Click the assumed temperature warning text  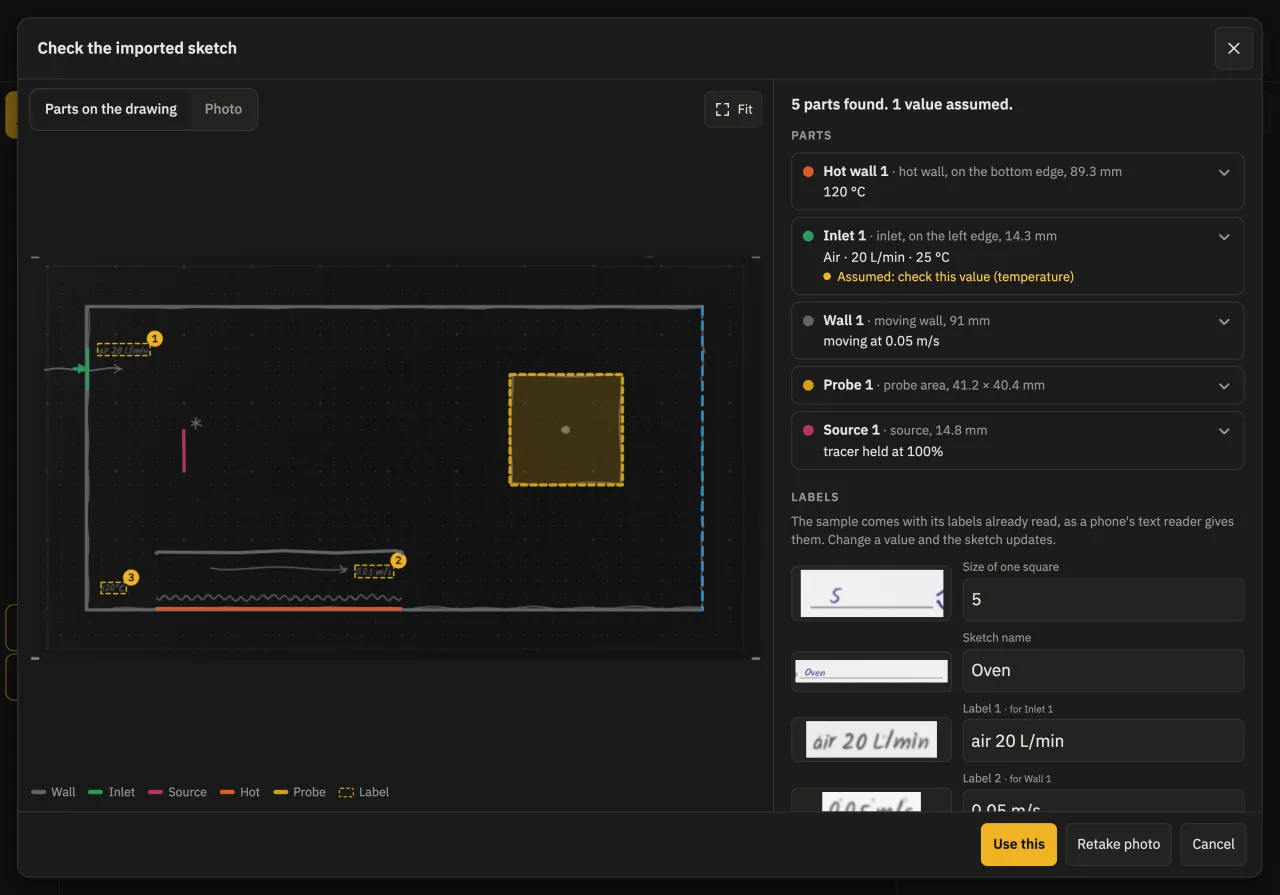click(x=955, y=277)
